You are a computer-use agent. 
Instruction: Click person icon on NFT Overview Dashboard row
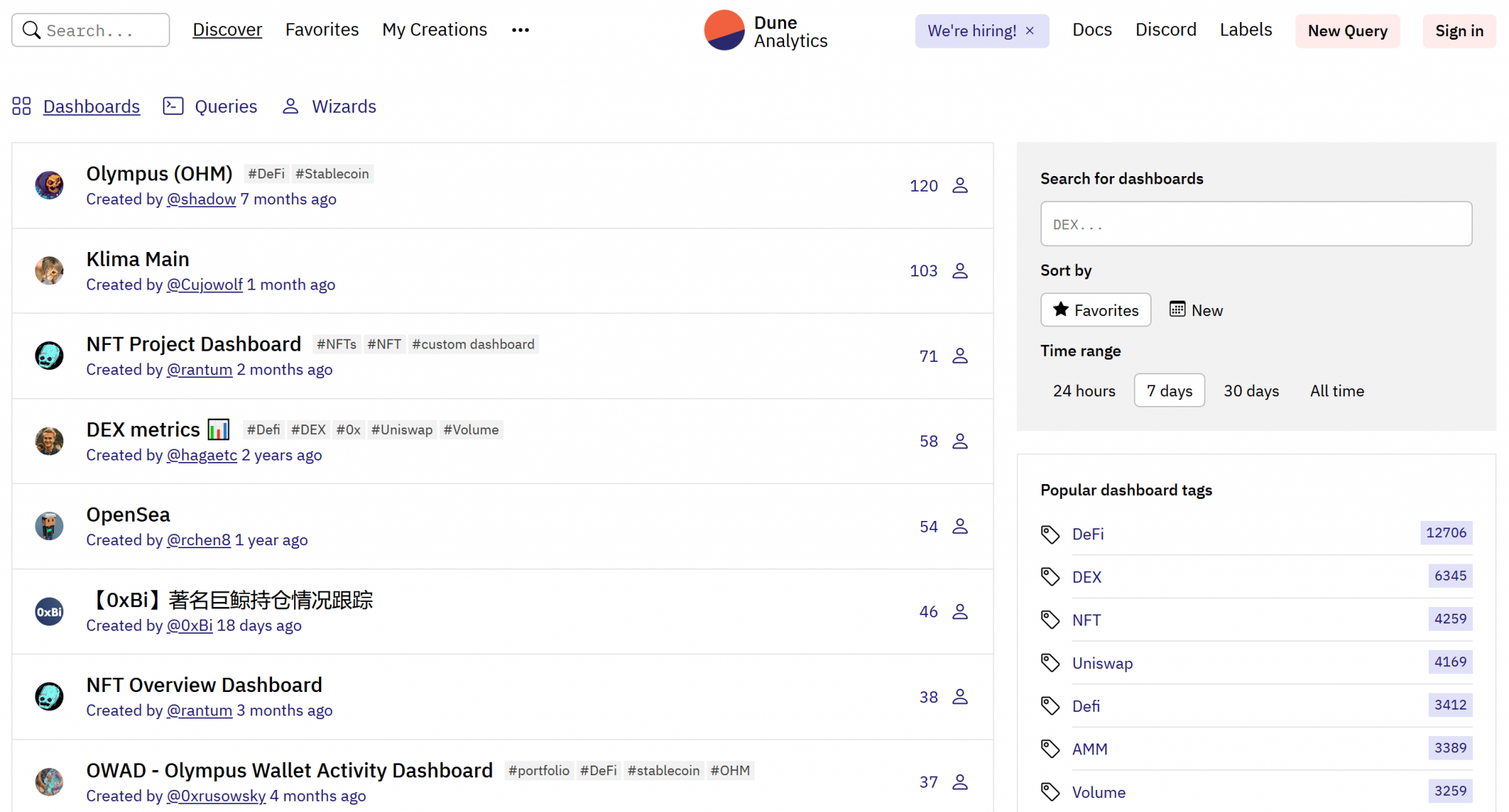[x=959, y=696]
